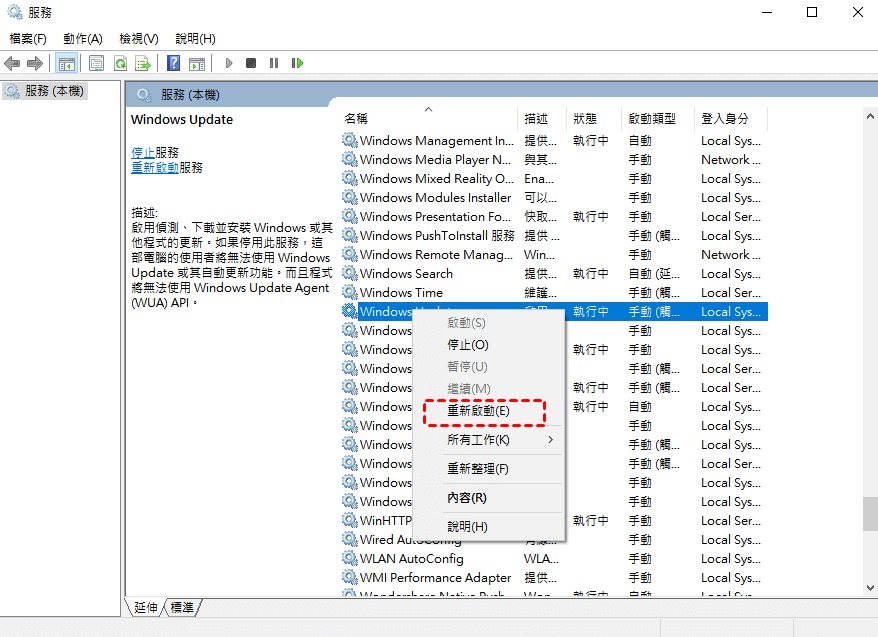Choose 停止(O) in the context menu
The width and height of the screenshot is (878, 637).
[467, 345]
